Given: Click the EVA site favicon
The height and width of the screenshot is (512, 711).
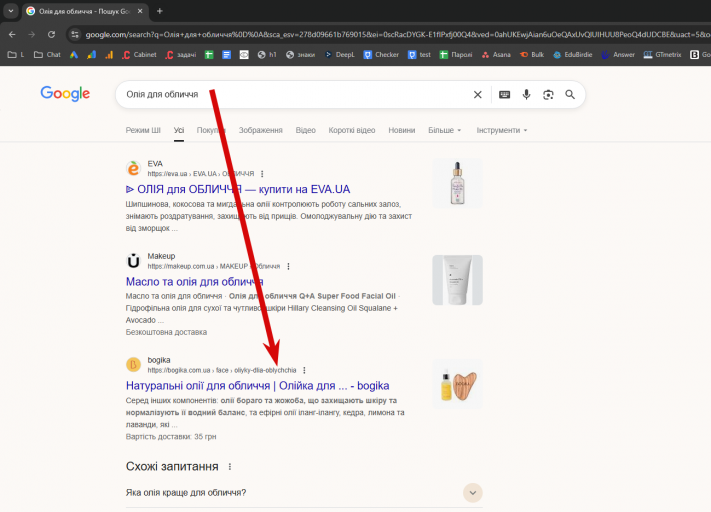Looking at the screenshot, I should pyautogui.click(x=133, y=168).
